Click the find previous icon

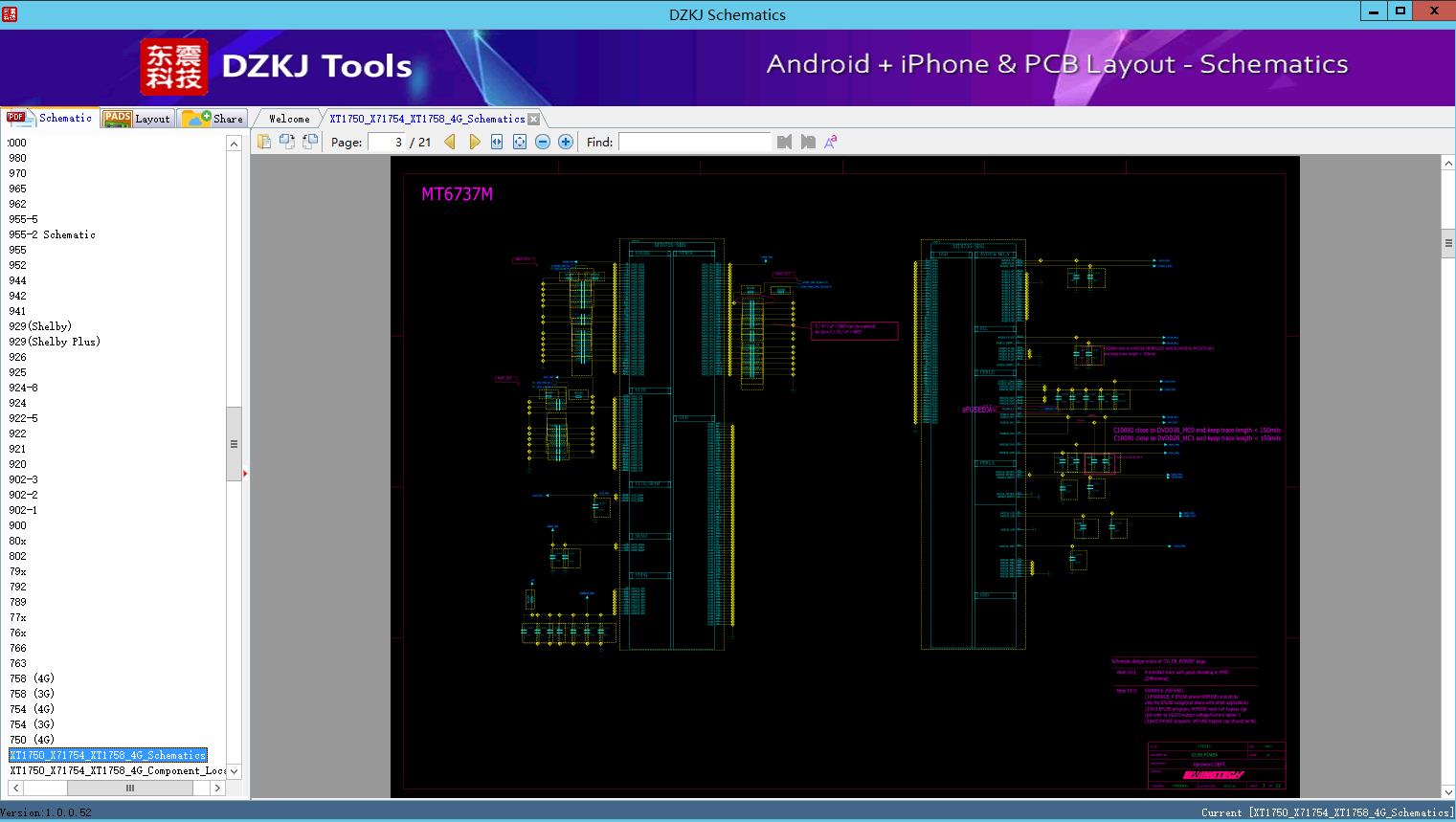tap(785, 142)
